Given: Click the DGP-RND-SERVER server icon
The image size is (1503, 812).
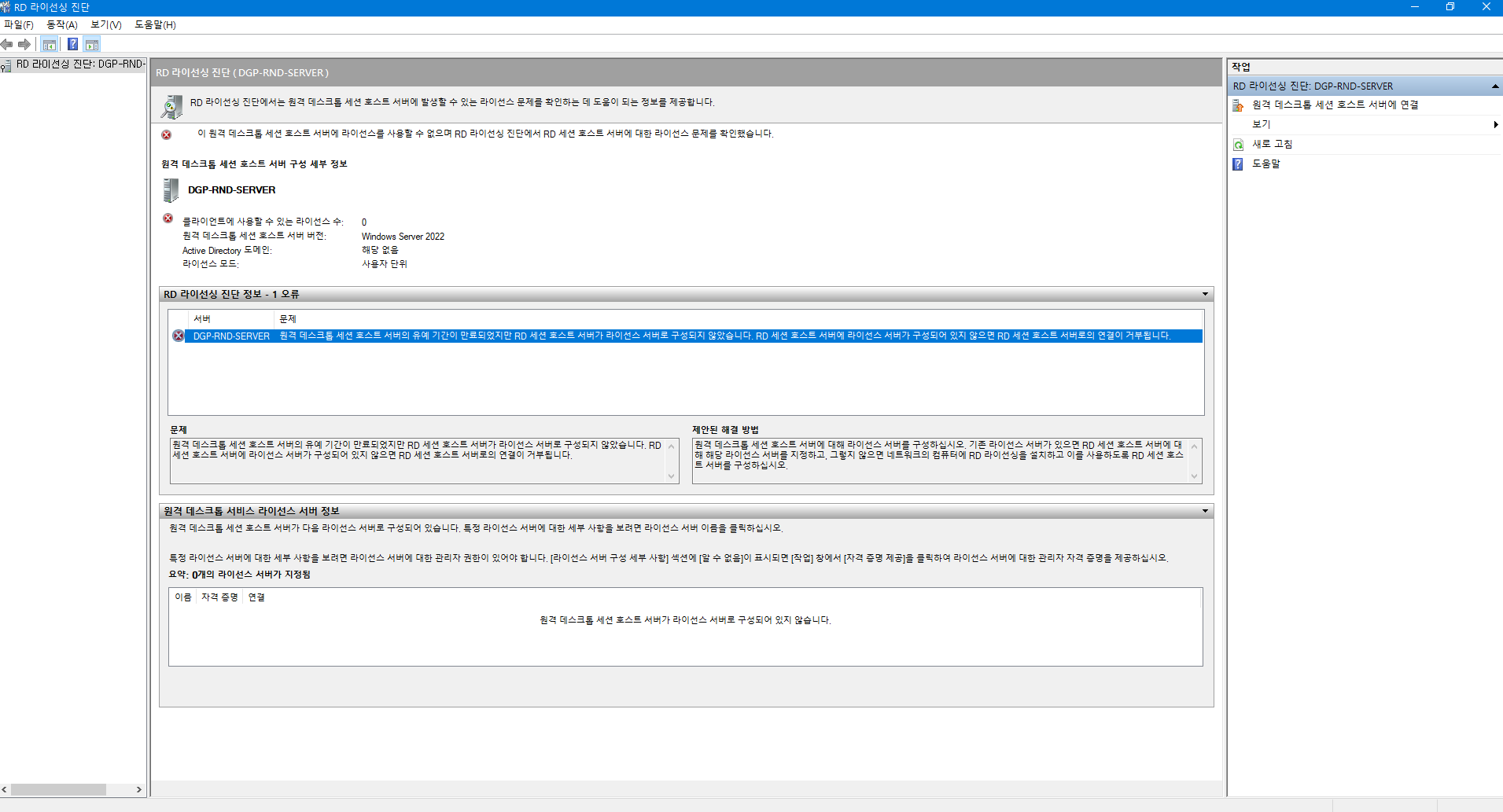Looking at the screenshot, I should point(171,190).
